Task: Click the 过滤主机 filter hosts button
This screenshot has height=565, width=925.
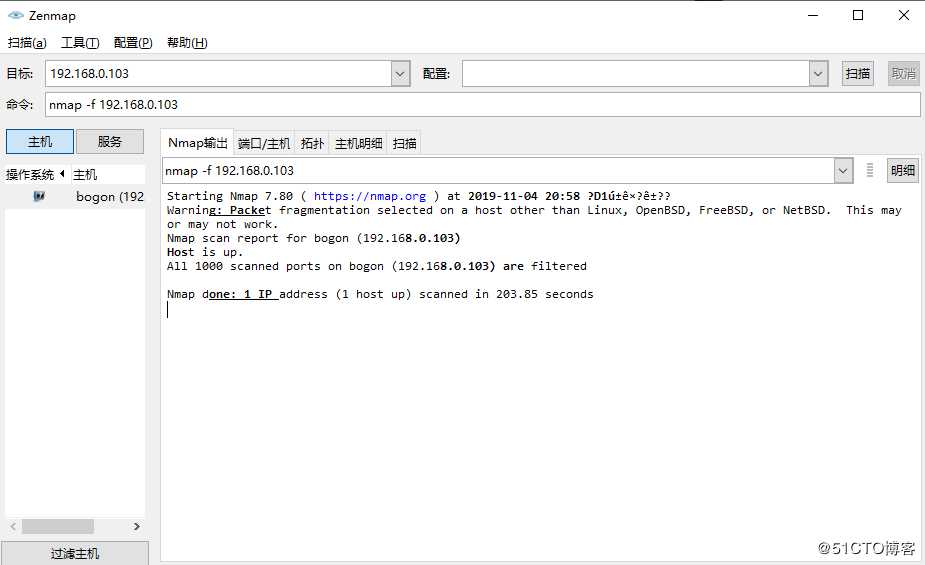Action: click(75, 553)
